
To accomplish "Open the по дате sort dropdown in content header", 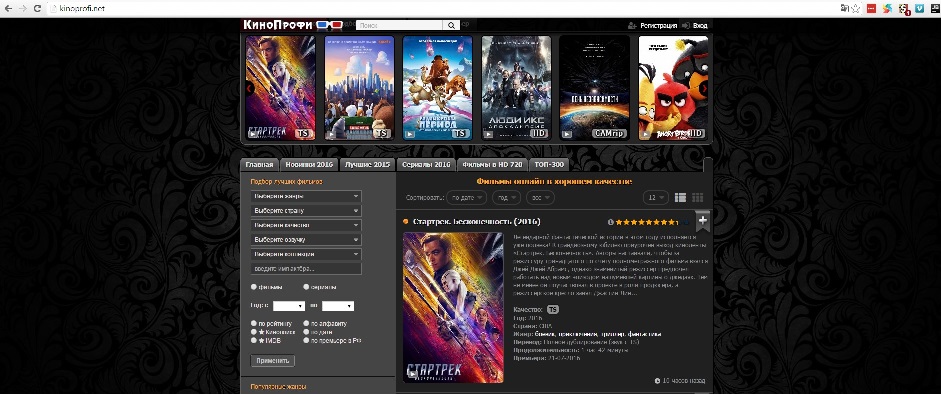I will click(x=466, y=197).
